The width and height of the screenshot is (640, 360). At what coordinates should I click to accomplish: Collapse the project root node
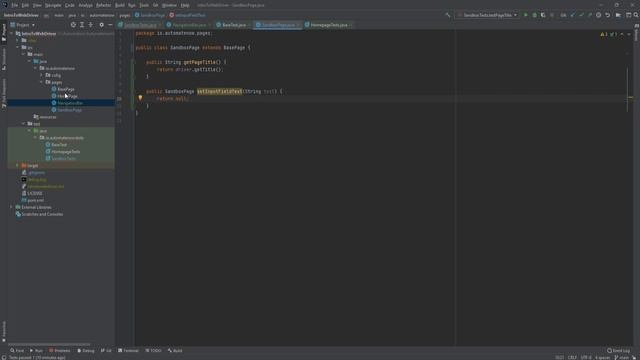[11, 33]
